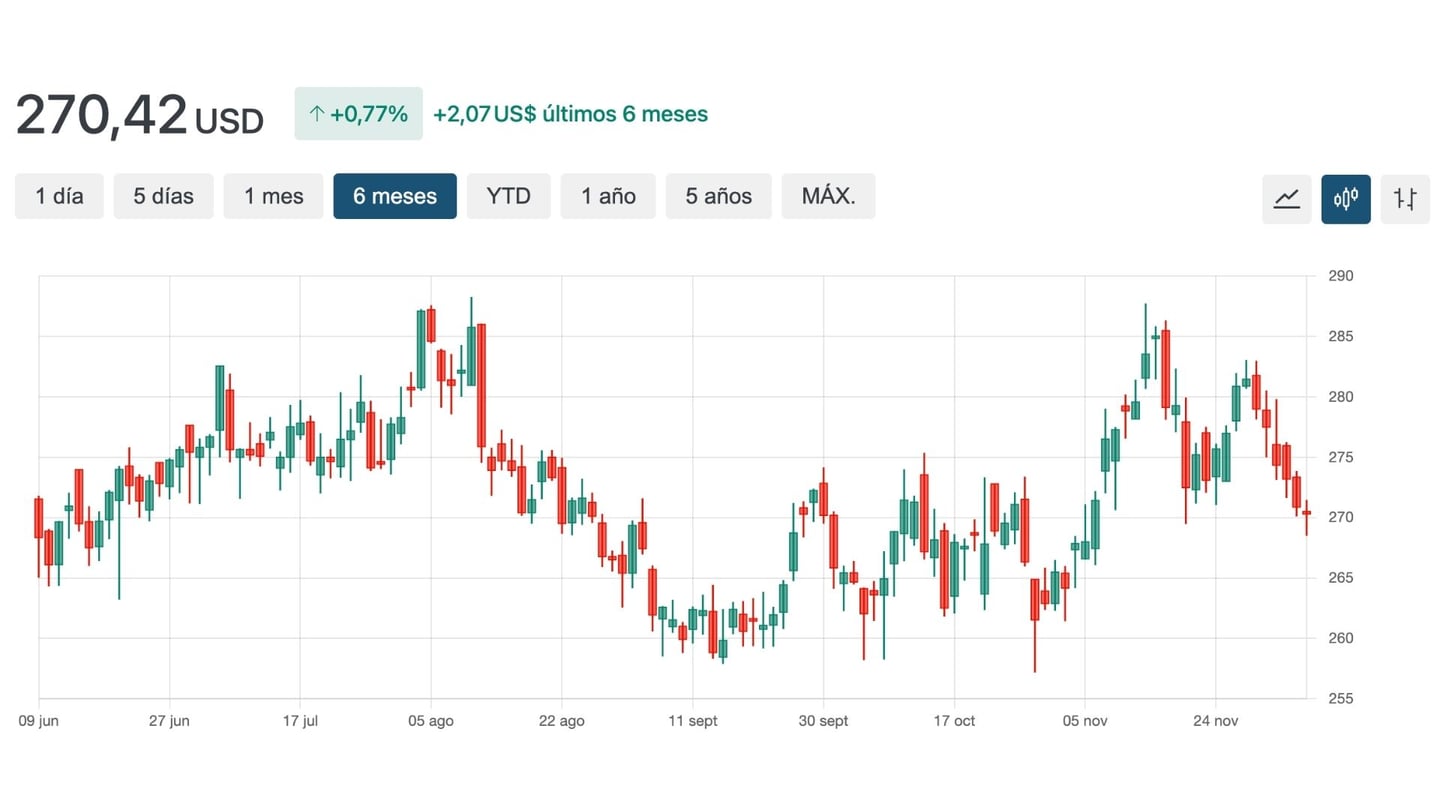This screenshot has height=810, width=1440.
Task: Click the 24 nov date label
Action: tap(1215, 720)
